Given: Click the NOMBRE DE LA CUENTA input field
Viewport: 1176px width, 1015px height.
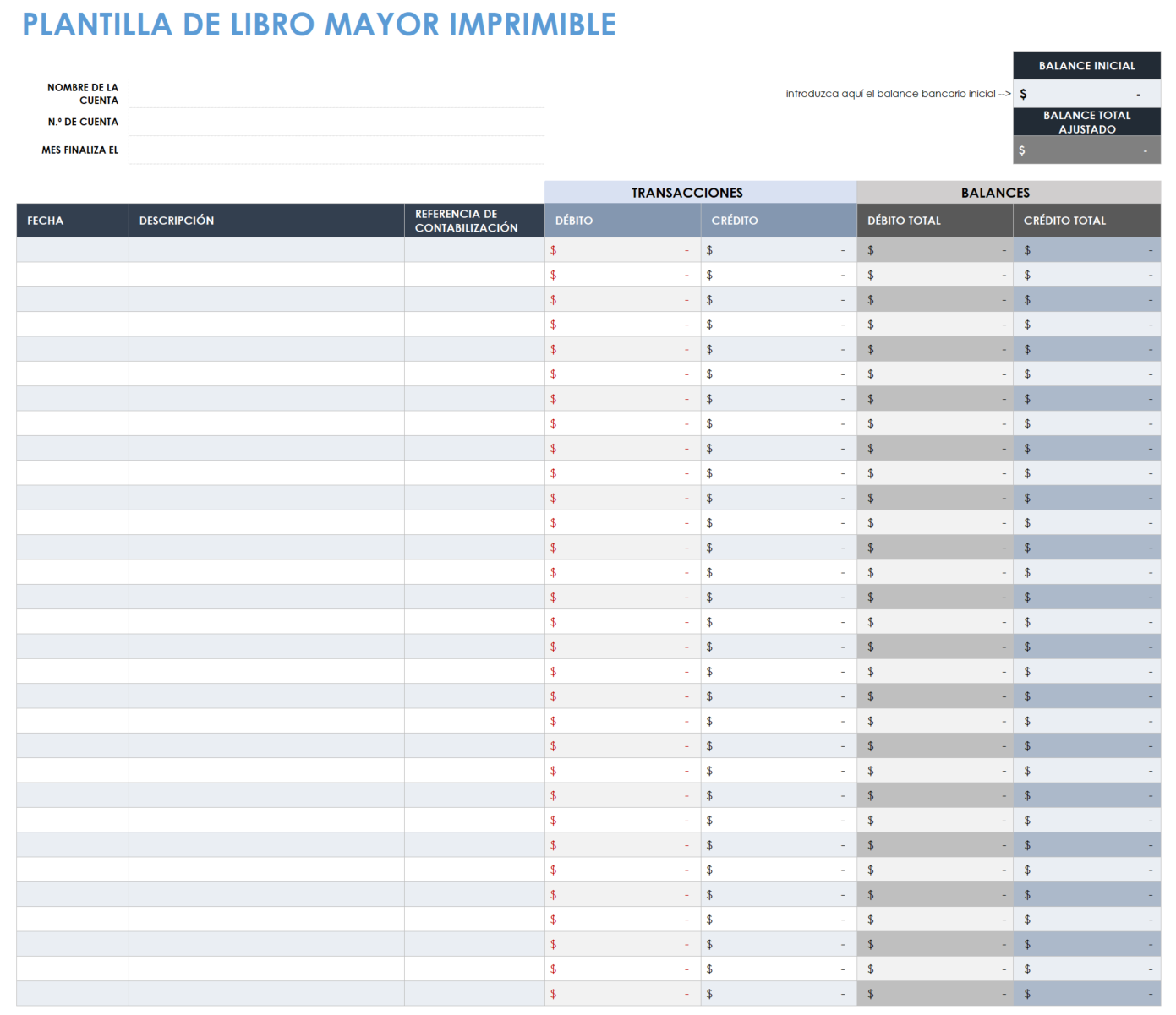Looking at the screenshot, I should (x=336, y=94).
